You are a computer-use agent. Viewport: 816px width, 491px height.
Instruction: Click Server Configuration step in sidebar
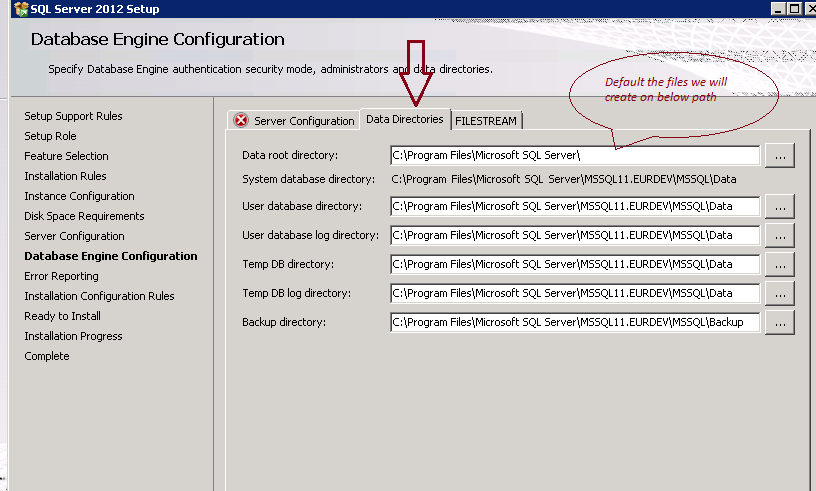(74, 236)
